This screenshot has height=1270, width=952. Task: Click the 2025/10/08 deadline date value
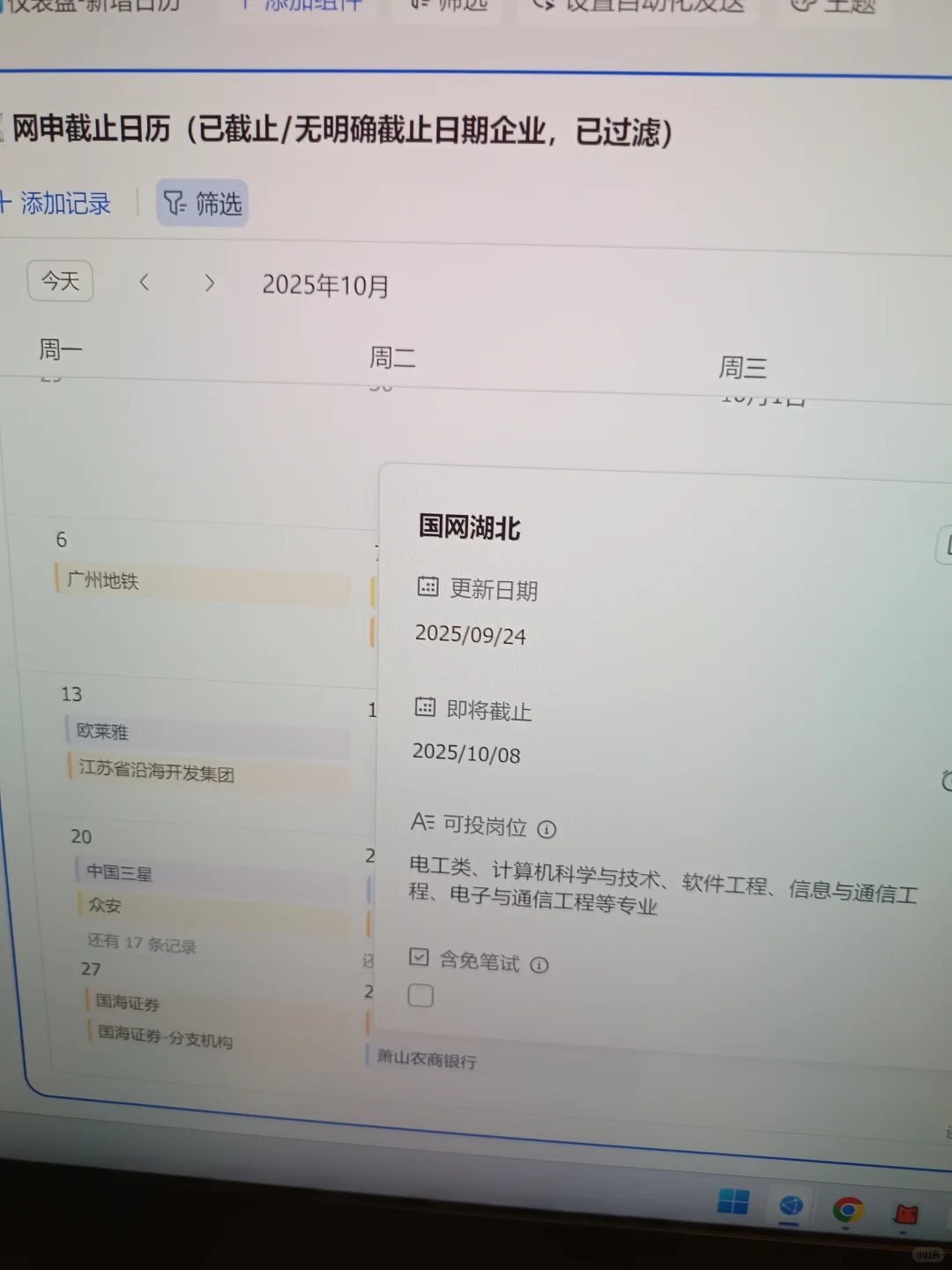tap(466, 753)
